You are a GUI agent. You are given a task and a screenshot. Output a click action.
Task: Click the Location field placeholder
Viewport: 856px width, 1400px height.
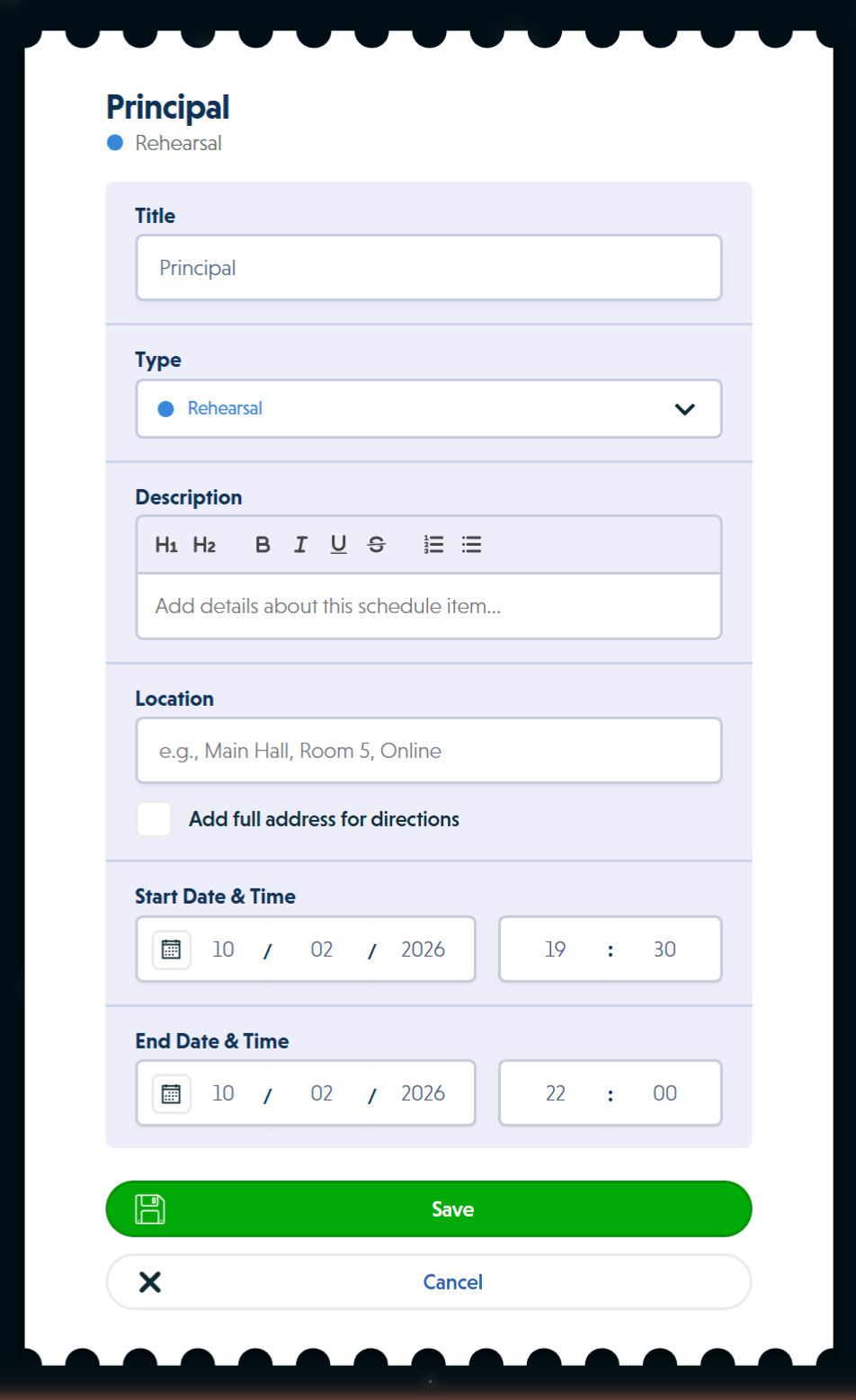coord(429,750)
